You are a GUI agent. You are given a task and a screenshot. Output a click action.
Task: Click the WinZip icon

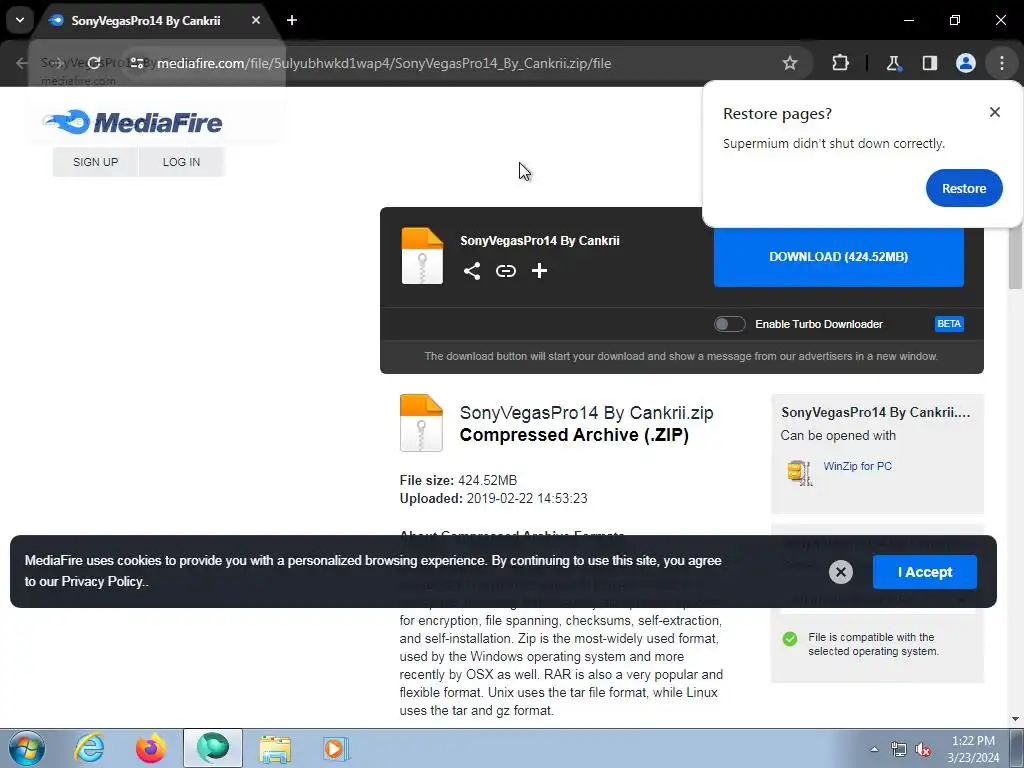tap(800, 473)
